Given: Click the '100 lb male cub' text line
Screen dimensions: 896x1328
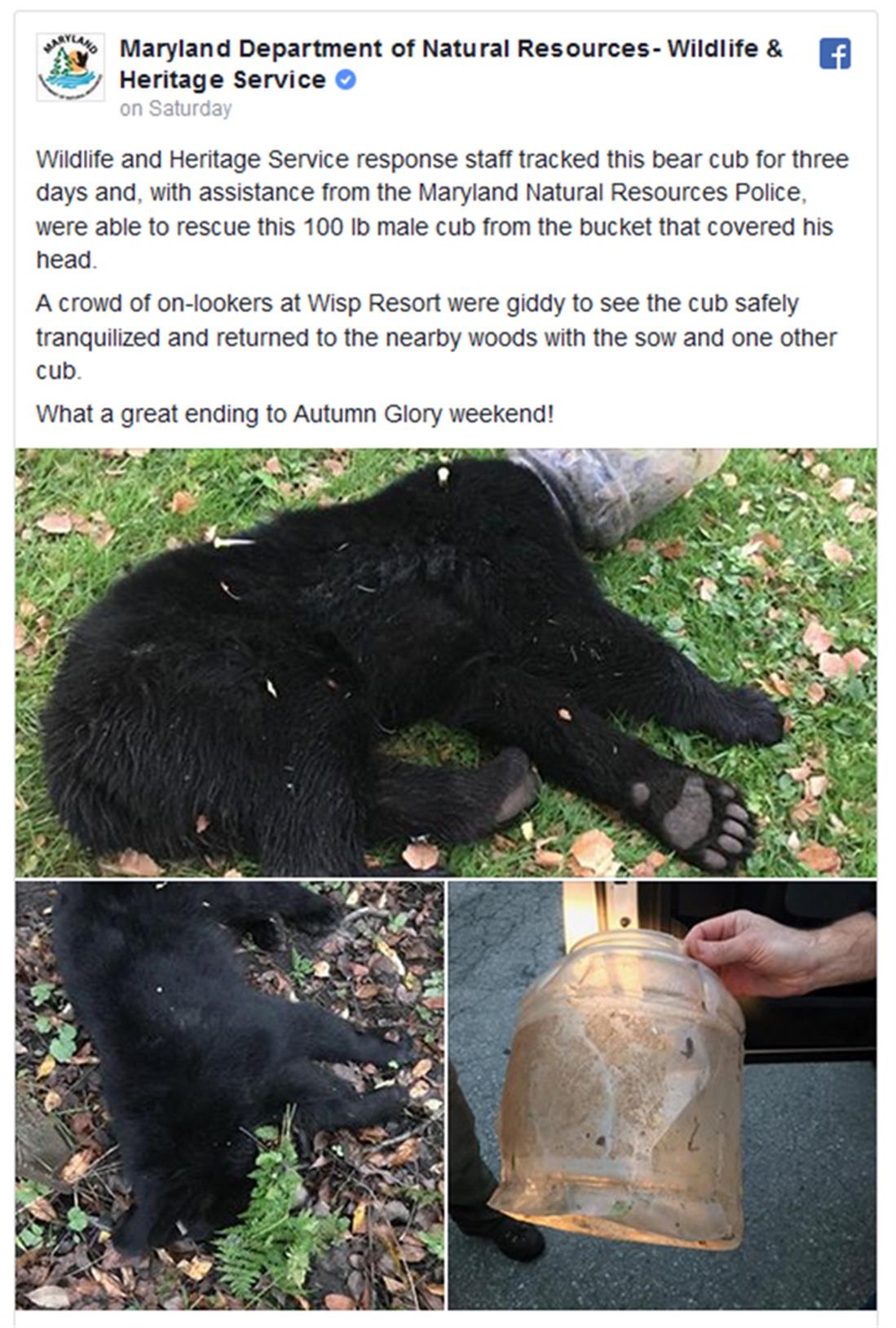Looking at the screenshot, I should pyautogui.click(x=434, y=227).
